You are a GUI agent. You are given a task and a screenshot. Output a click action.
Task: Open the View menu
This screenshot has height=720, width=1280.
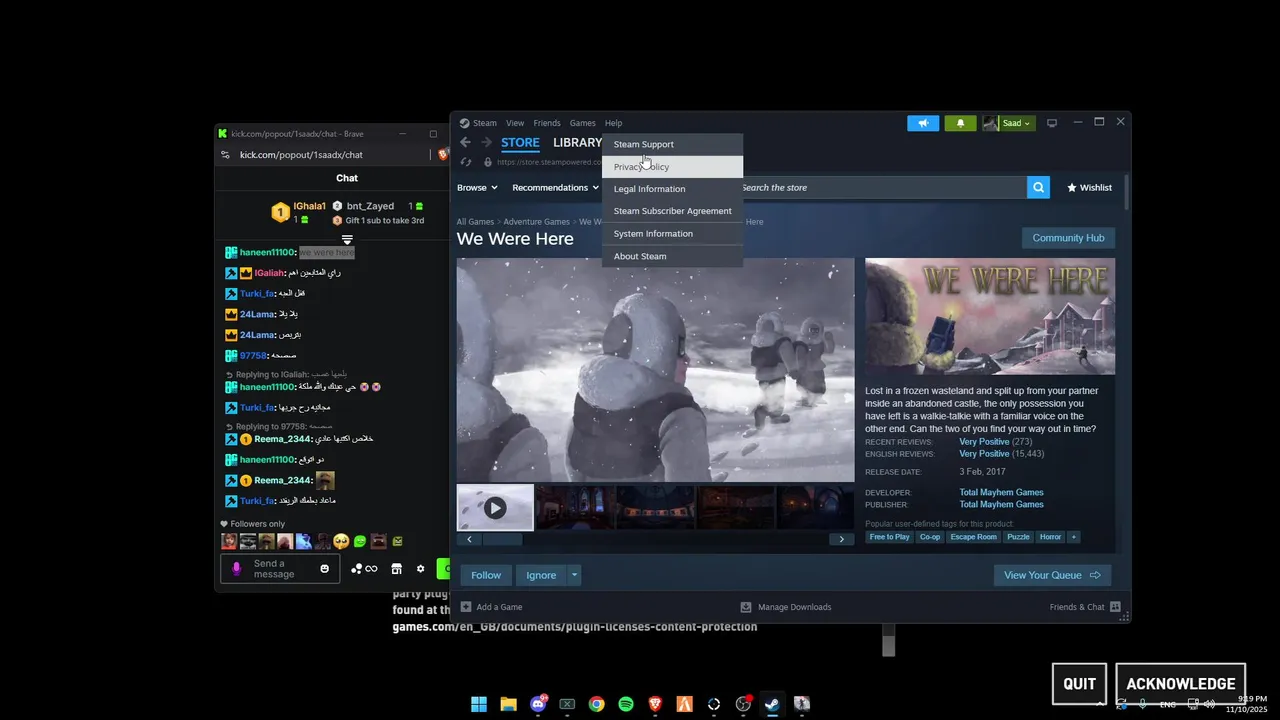(x=515, y=123)
